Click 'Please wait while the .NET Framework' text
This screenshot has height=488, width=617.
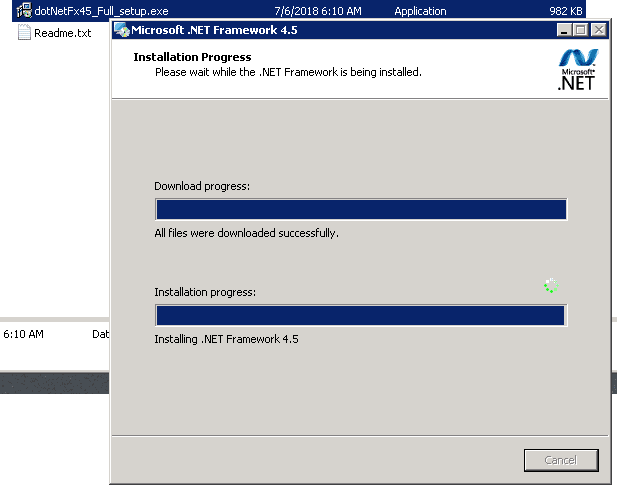tap(246, 72)
